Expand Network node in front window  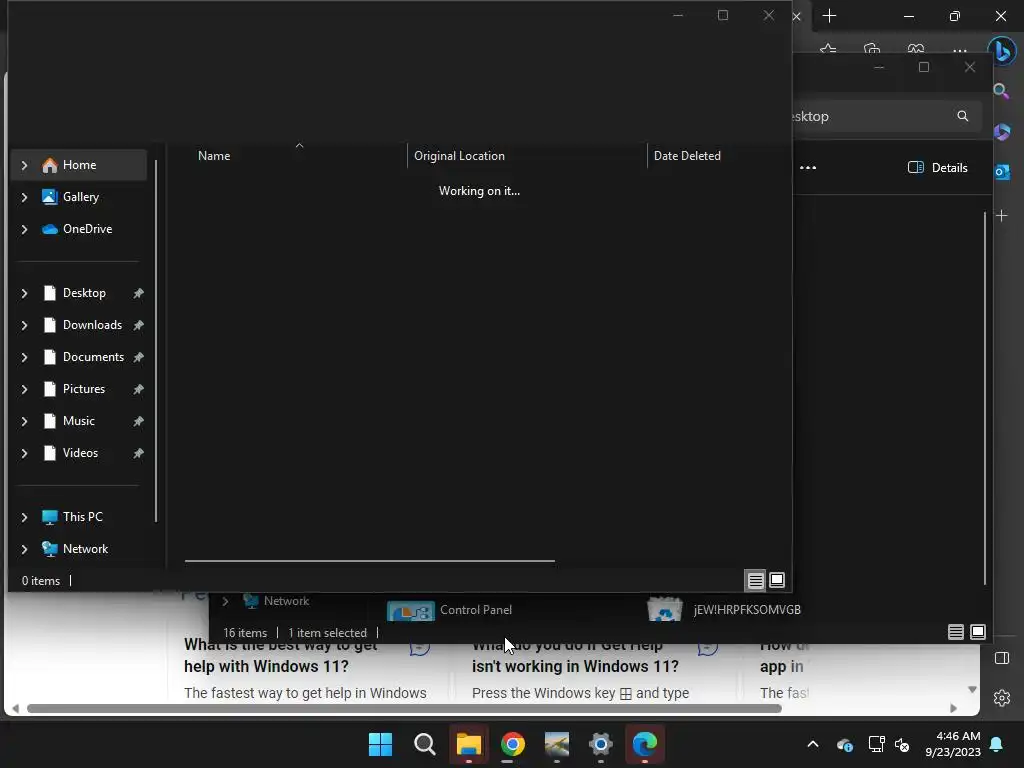click(24, 549)
